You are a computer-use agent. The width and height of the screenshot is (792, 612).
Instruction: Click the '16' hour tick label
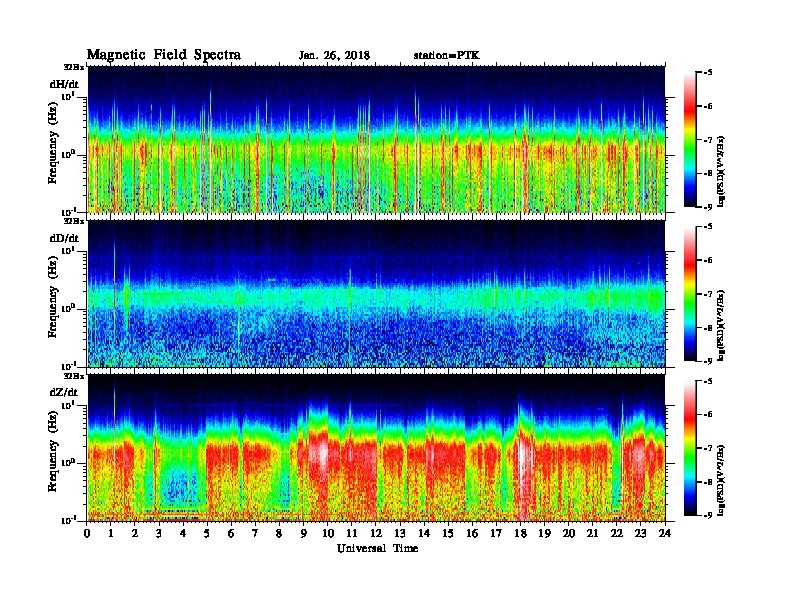click(472, 533)
